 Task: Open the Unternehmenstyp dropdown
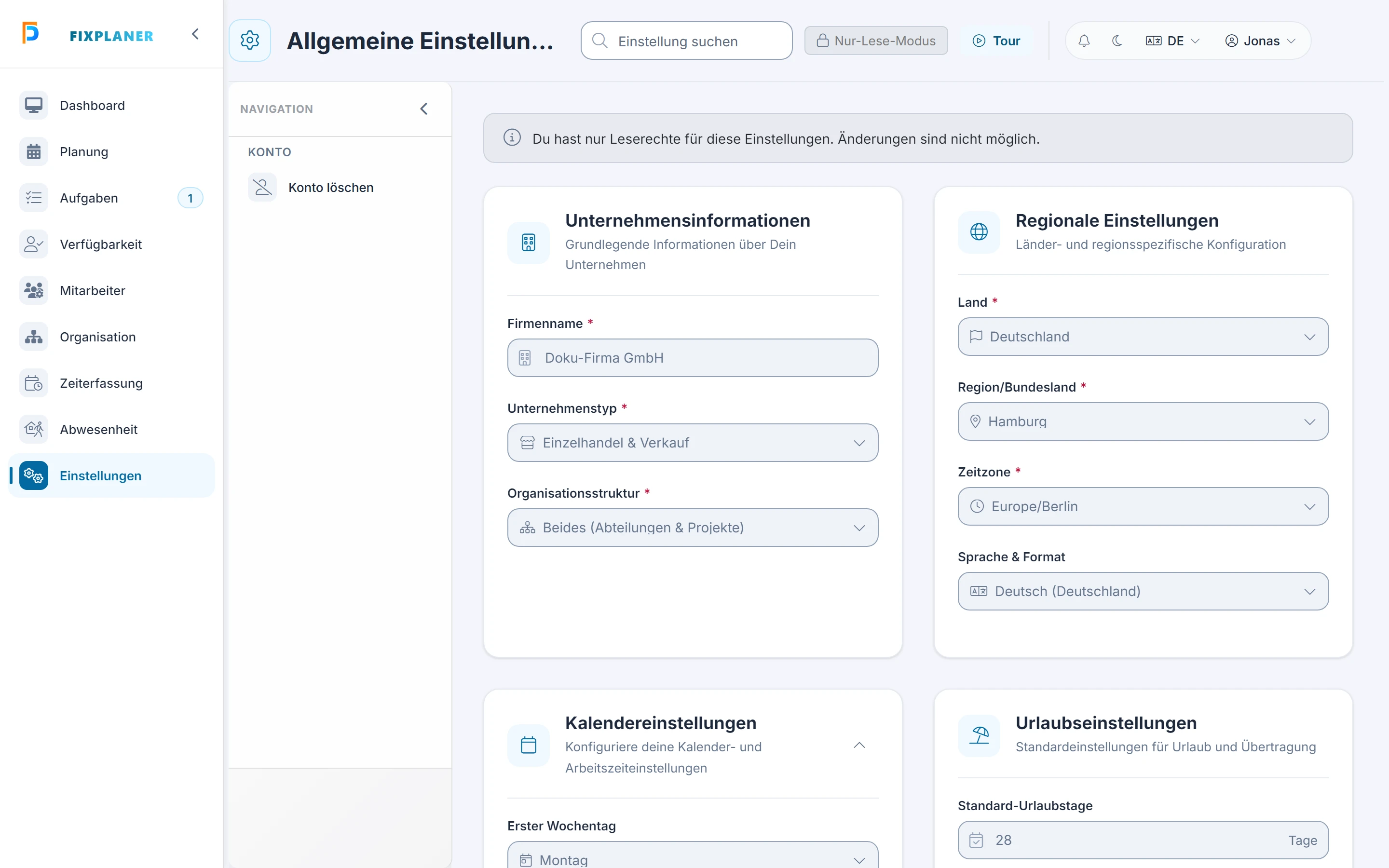[692, 443]
